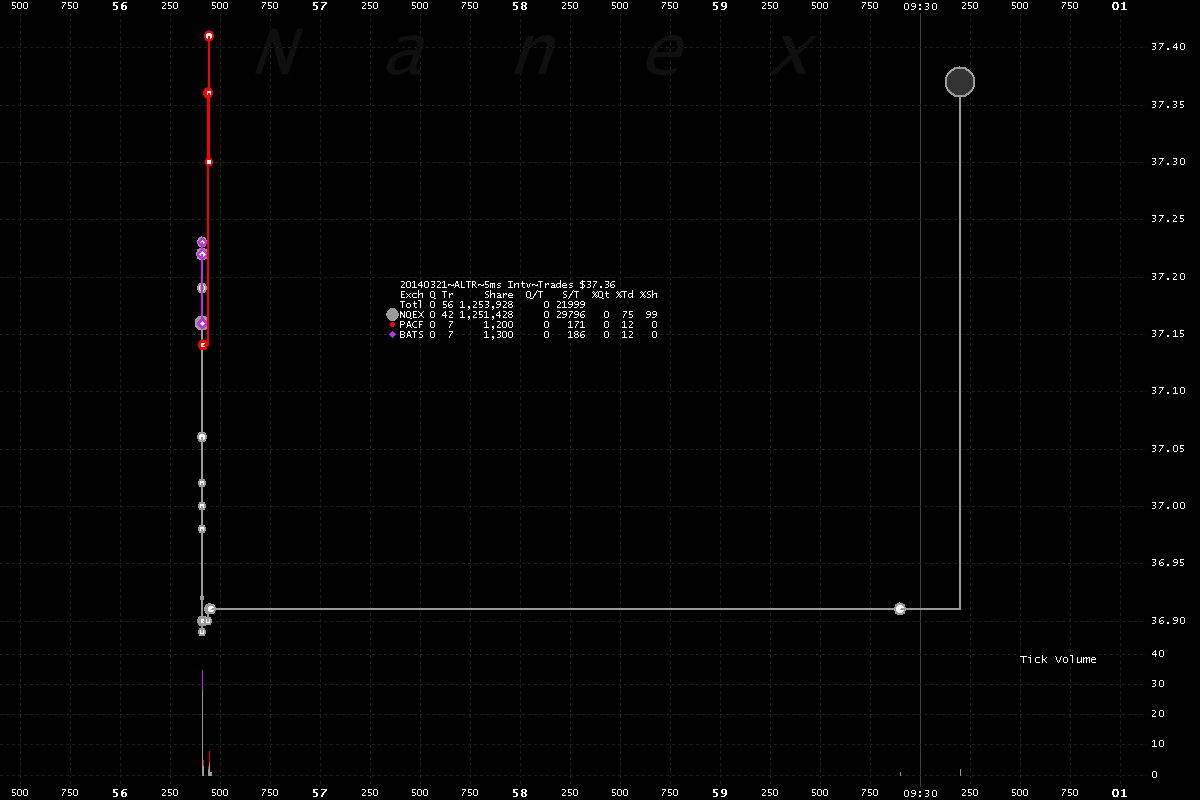Click the '37.00' price axis label
The height and width of the screenshot is (800, 1200).
(x=1169, y=506)
